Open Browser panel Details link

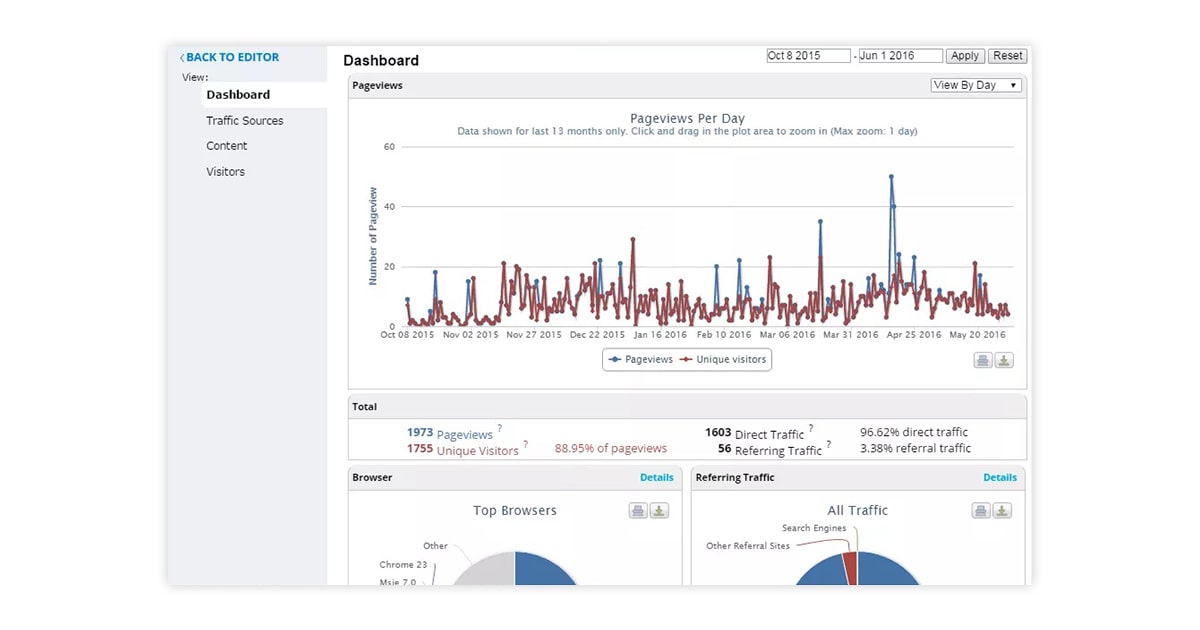click(656, 478)
